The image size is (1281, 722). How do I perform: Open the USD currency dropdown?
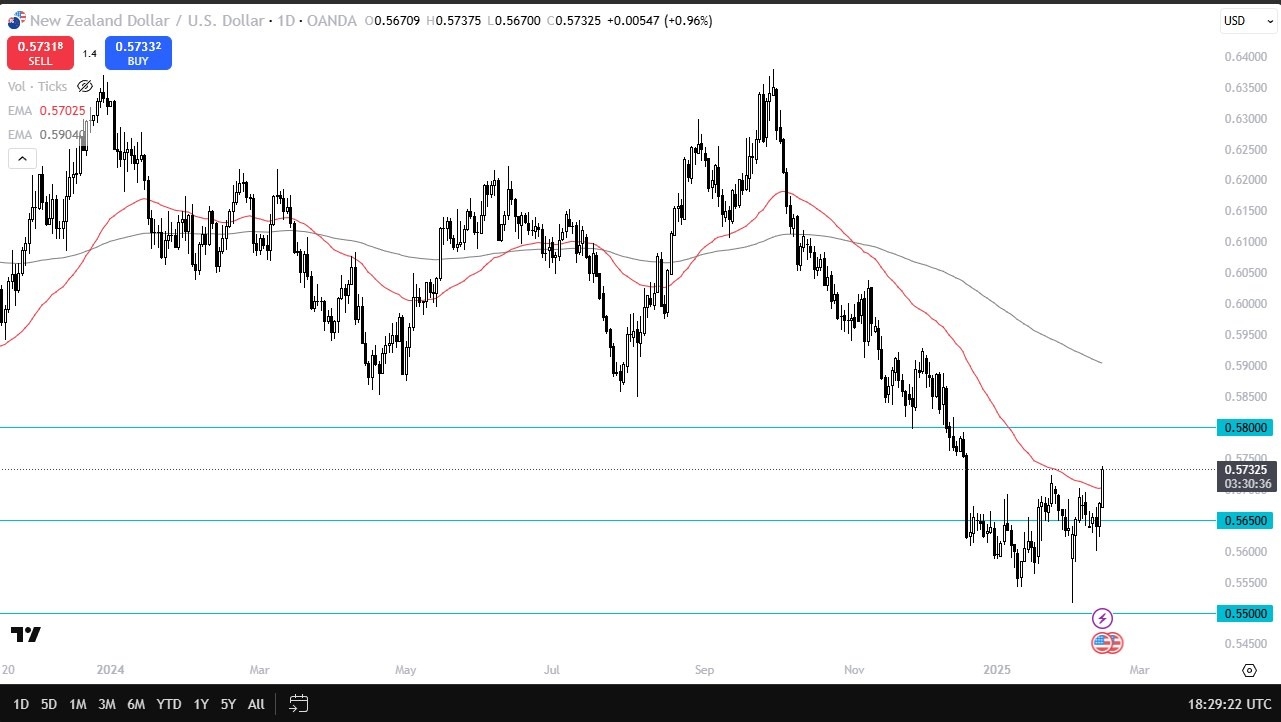click(x=1248, y=21)
